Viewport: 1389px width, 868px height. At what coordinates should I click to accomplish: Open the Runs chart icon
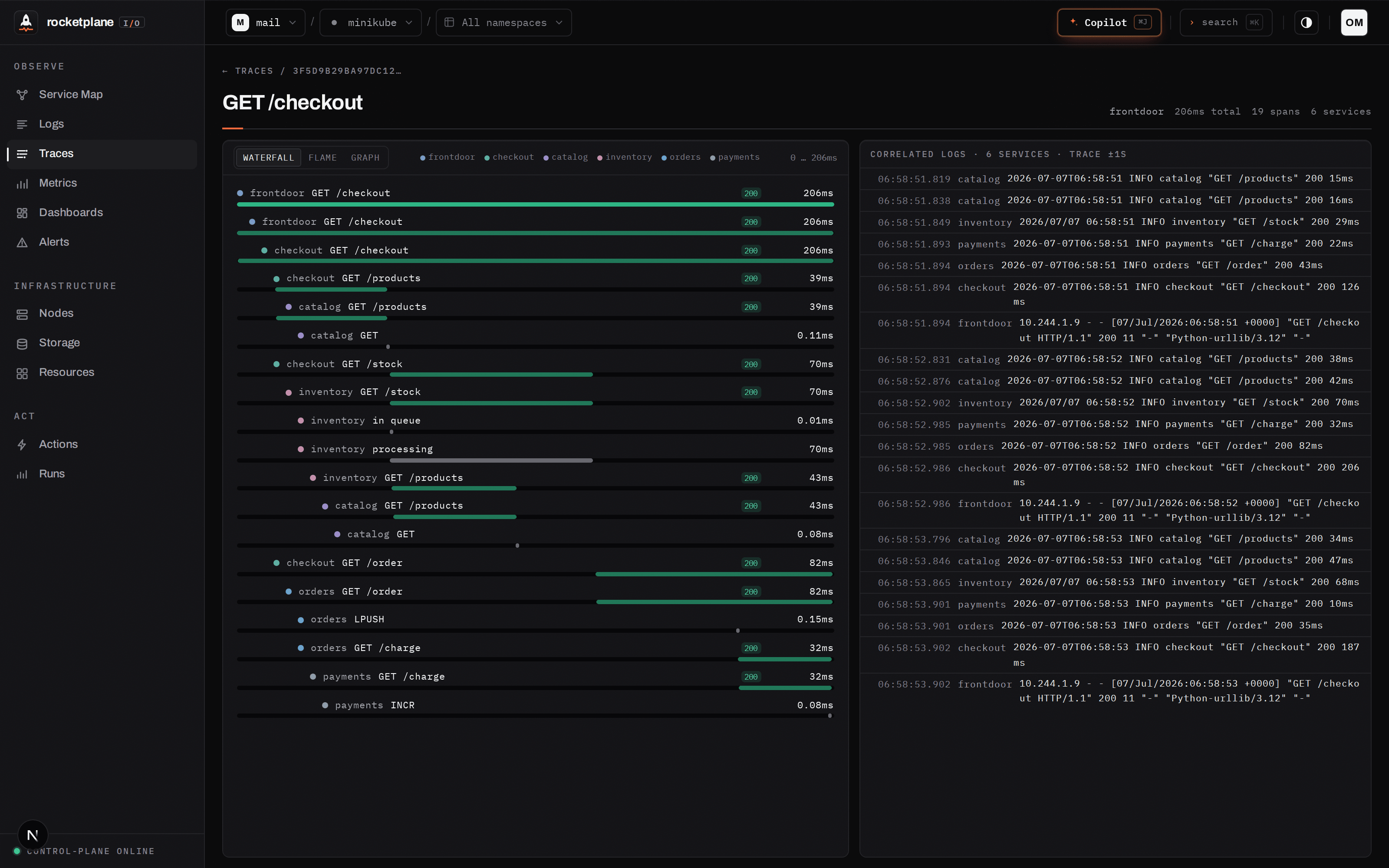22,474
